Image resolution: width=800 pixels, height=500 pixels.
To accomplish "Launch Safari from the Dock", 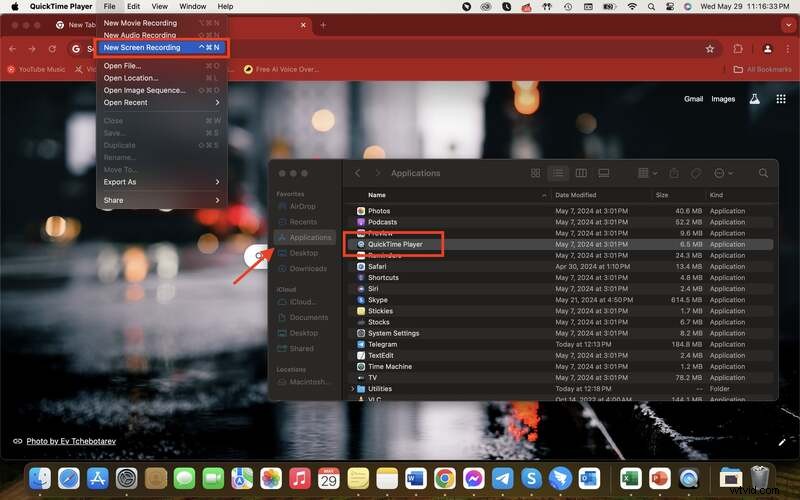I will [x=69, y=479].
